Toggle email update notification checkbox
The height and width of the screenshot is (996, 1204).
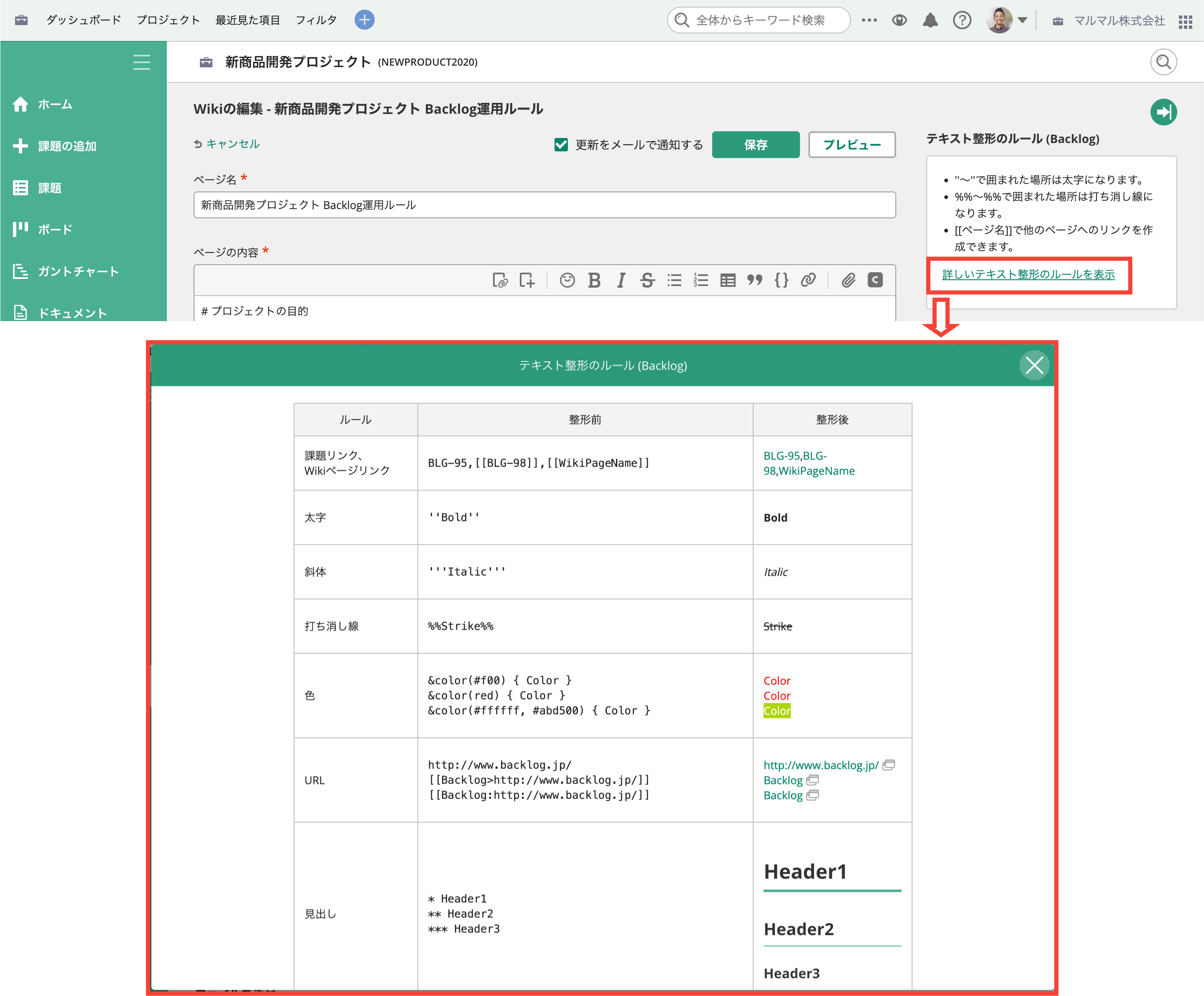click(561, 145)
